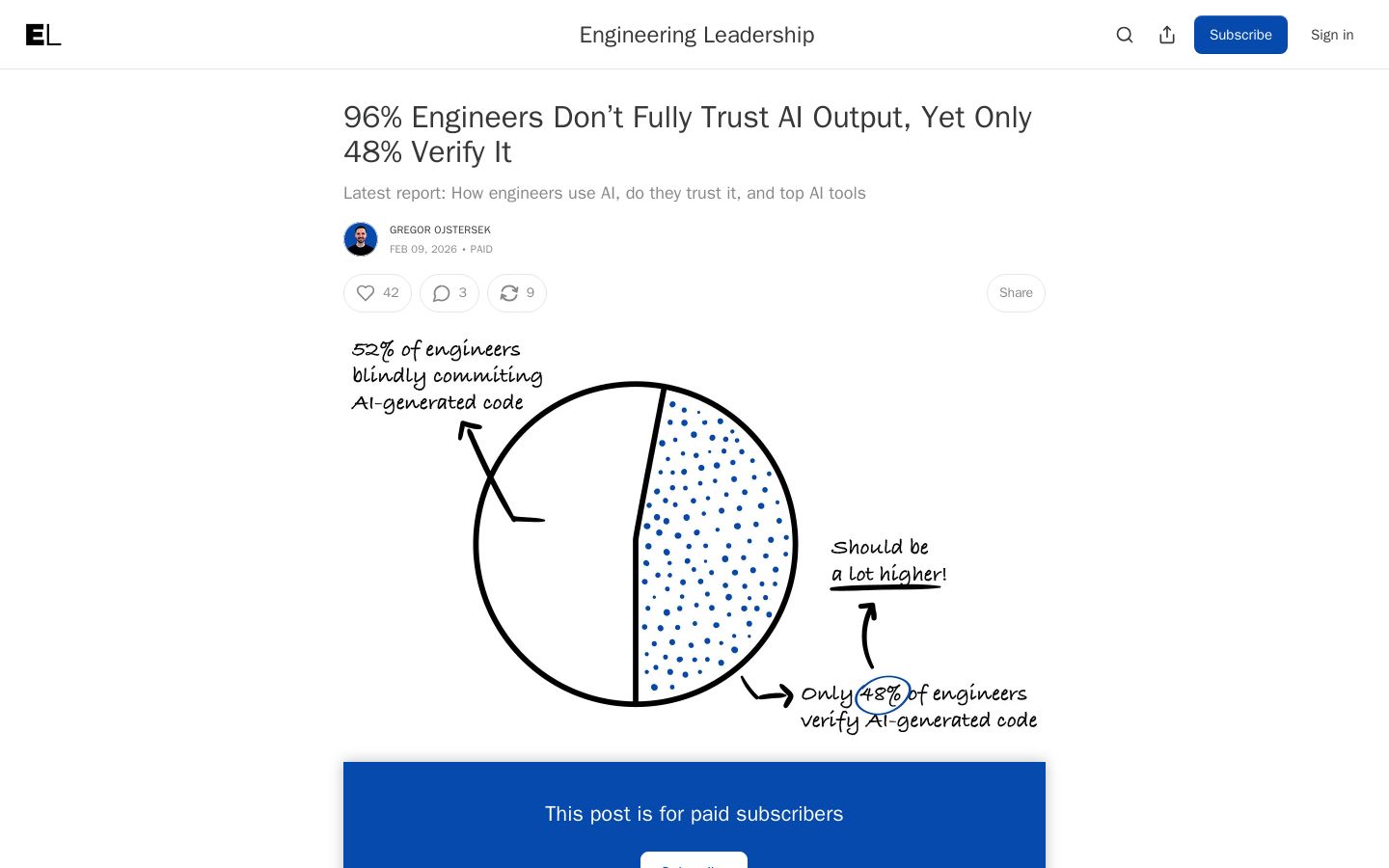Click the comment count 3
Viewport: 1389px width, 868px height.
463,293
